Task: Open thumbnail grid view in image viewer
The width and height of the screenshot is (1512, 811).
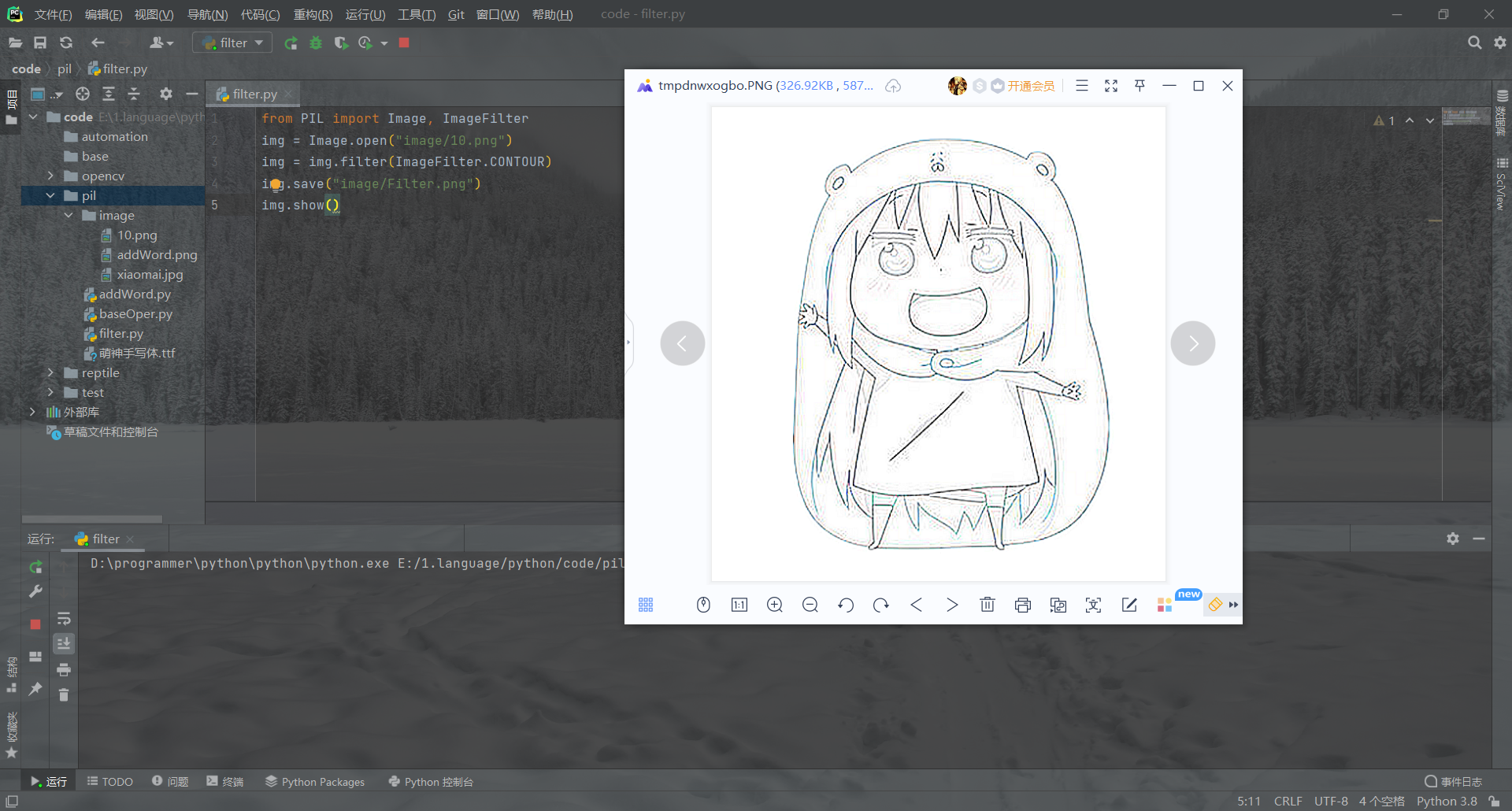Action: point(646,605)
